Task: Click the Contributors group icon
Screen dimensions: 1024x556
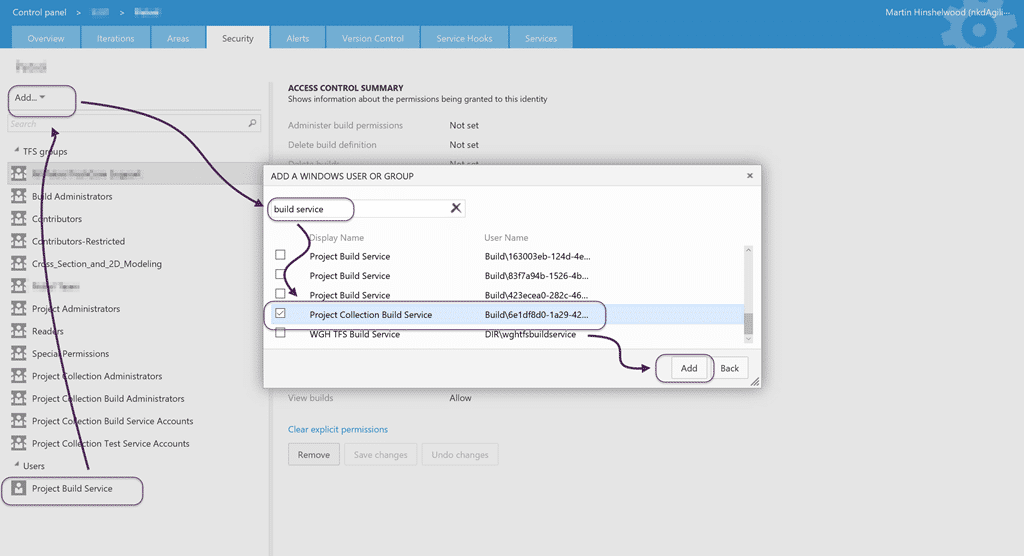Action: pos(18,218)
